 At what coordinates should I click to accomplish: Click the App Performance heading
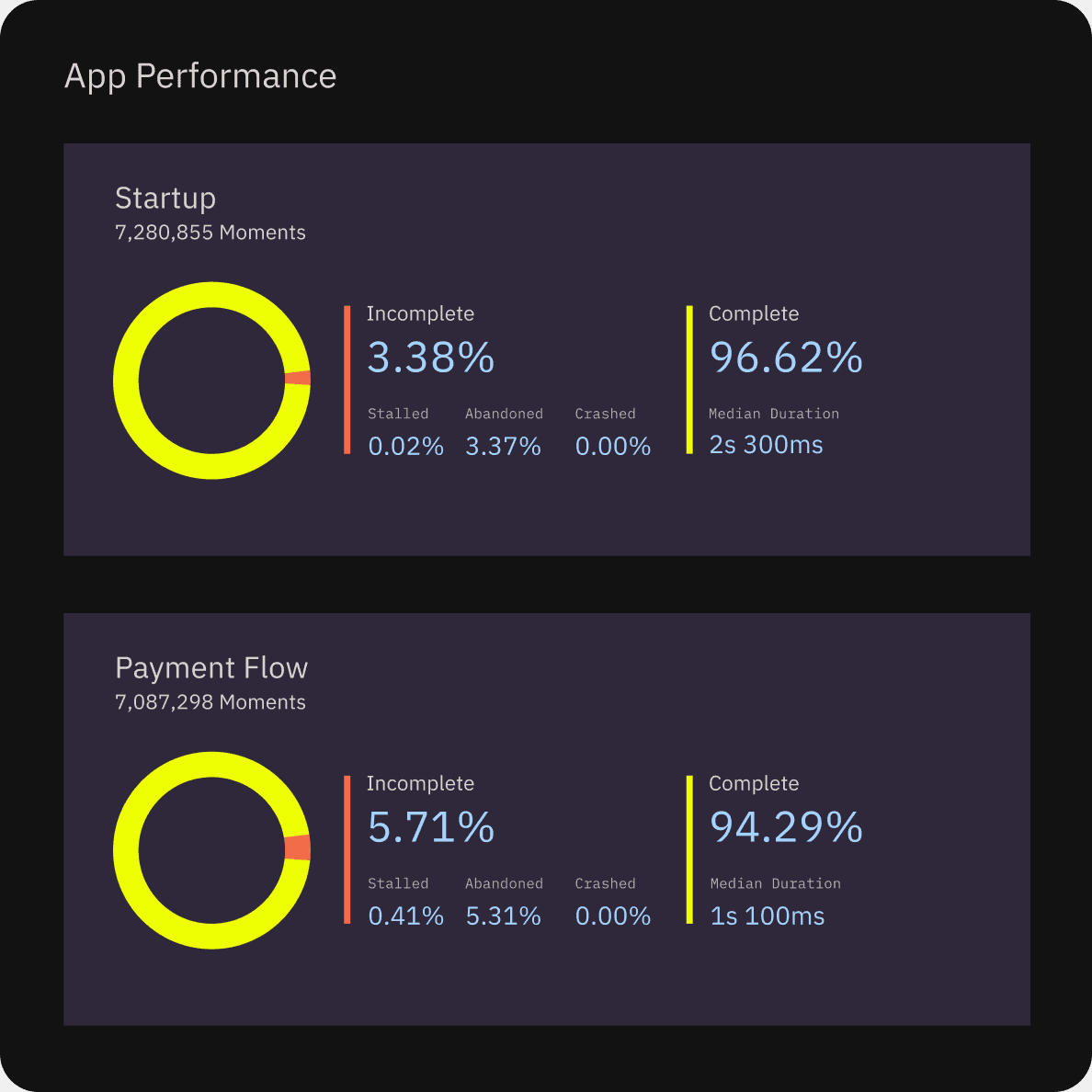pos(200,76)
